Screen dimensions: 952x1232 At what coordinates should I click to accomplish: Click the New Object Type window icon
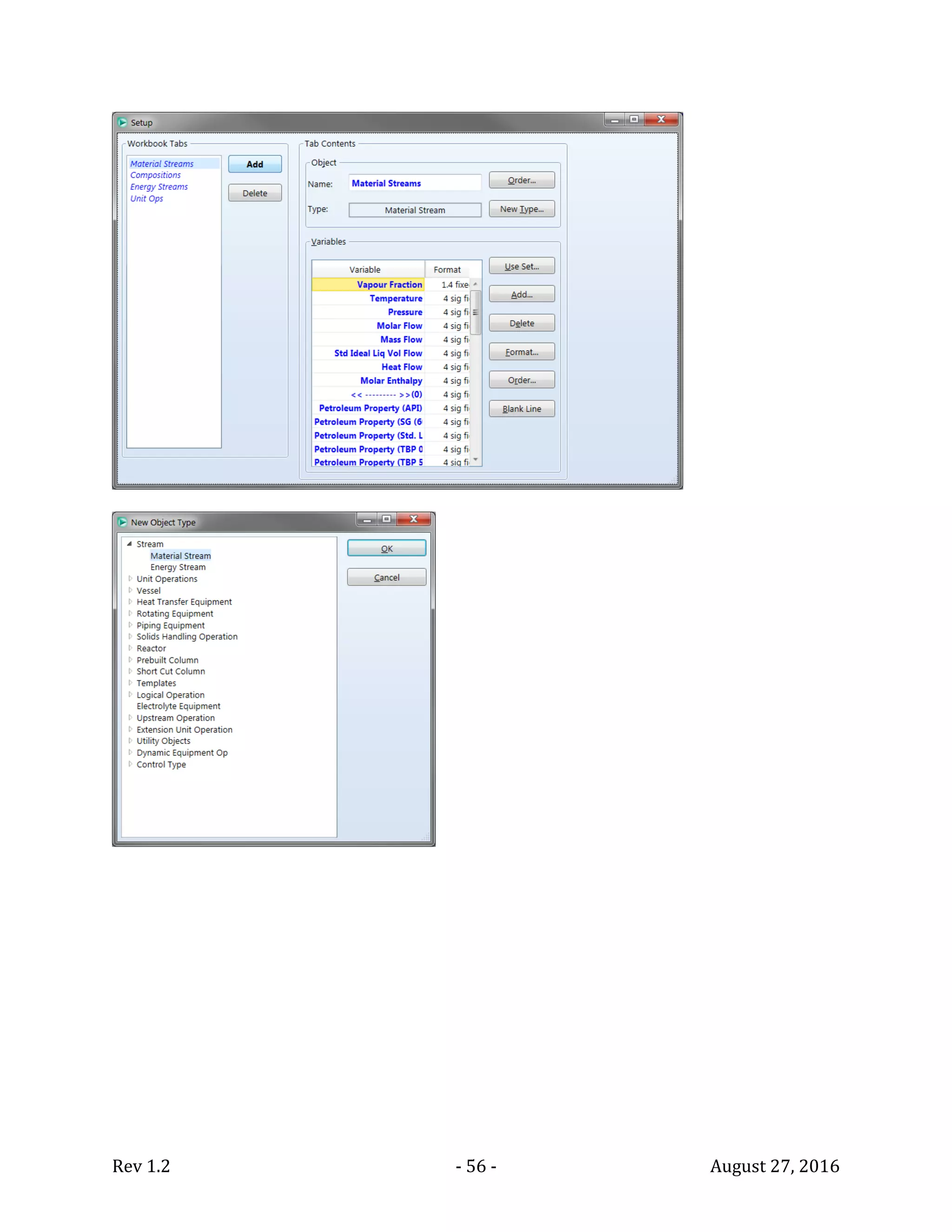tap(122, 523)
